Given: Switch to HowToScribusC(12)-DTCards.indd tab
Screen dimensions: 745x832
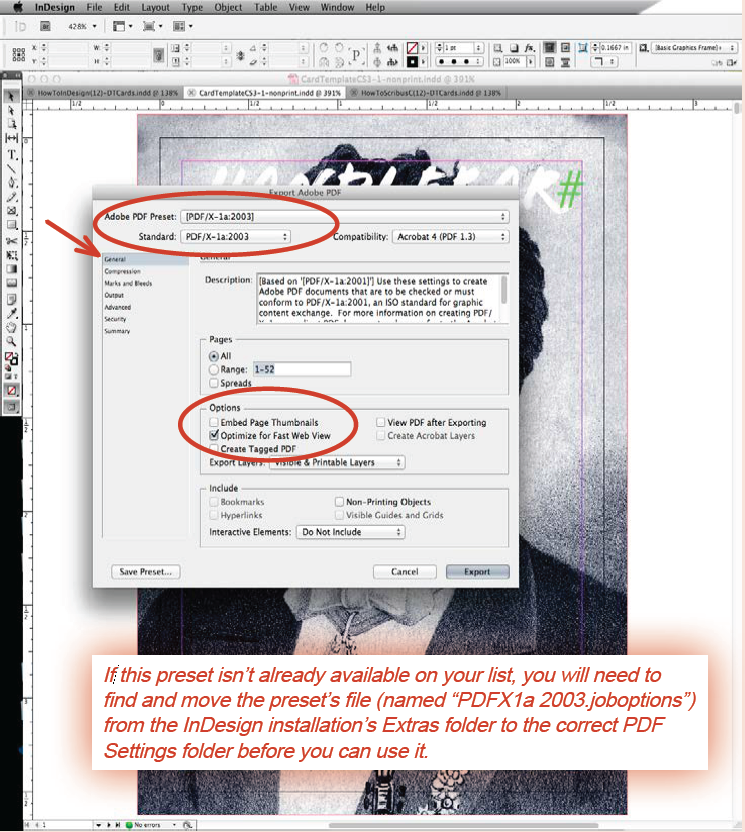Looking at the screenshot, I should click(x=429, y=92).
